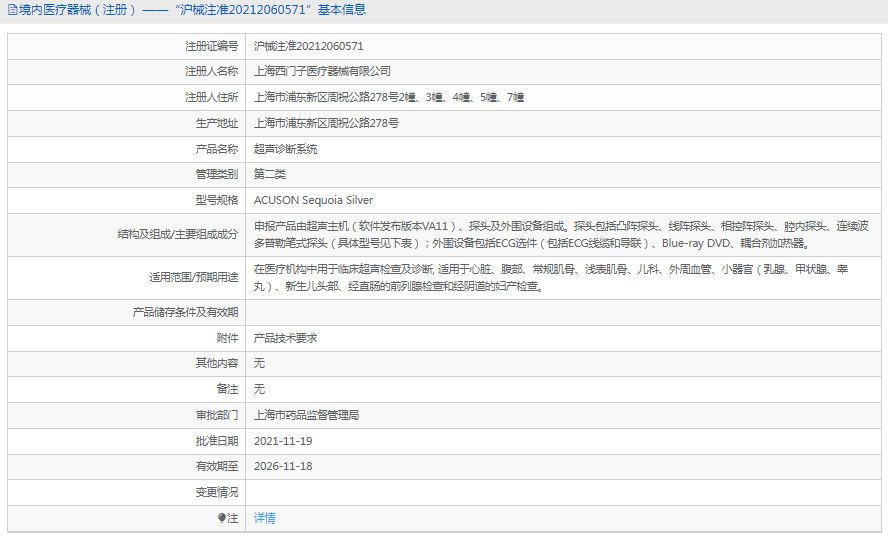Click the 注册人住所 label
888x540 pixels.
pyautogui.click(x=212, y=97)
